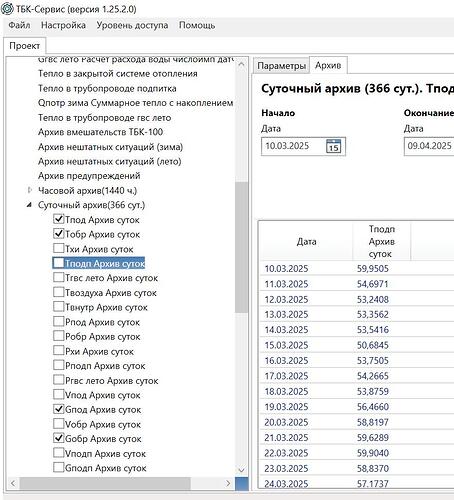
Task: Click the tree vertical scrollbar thumb
Action: tap(241, 247)
